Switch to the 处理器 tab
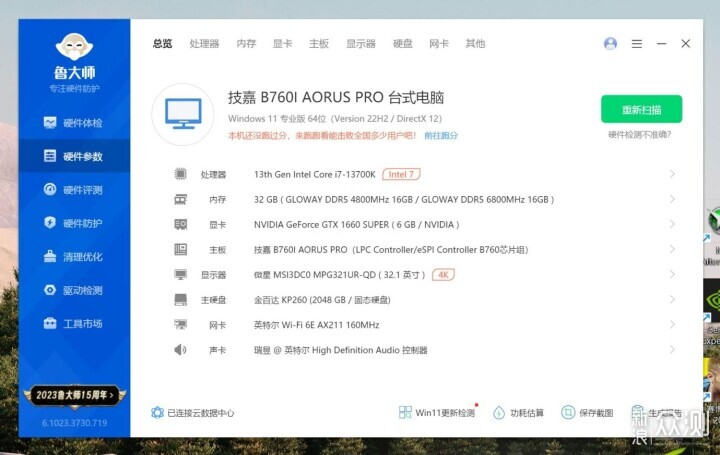 point(204,44)
